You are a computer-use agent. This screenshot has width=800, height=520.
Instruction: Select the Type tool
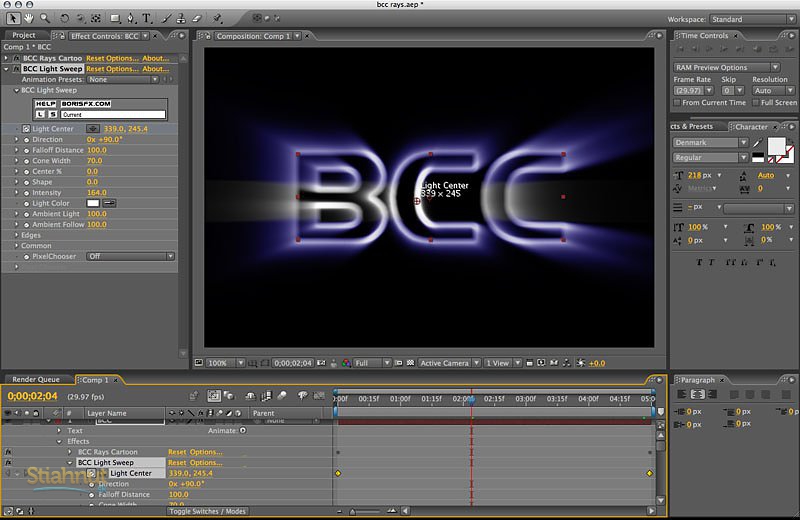[x=147, y=18]
